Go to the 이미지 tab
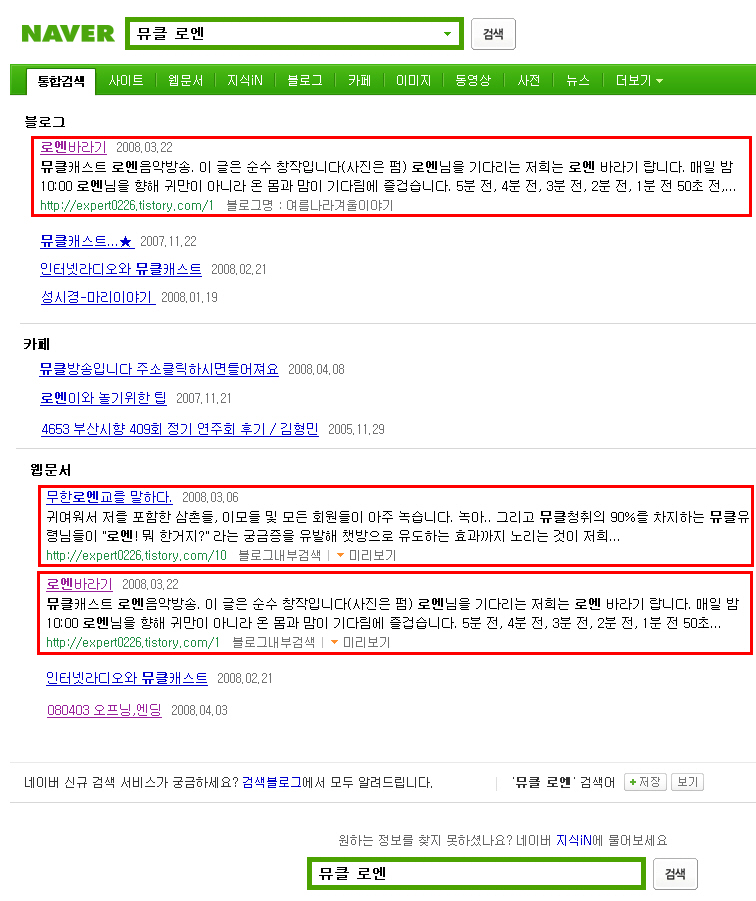This screenshot has height=901, width=756. pyautogui.click(x=413, y=80)
